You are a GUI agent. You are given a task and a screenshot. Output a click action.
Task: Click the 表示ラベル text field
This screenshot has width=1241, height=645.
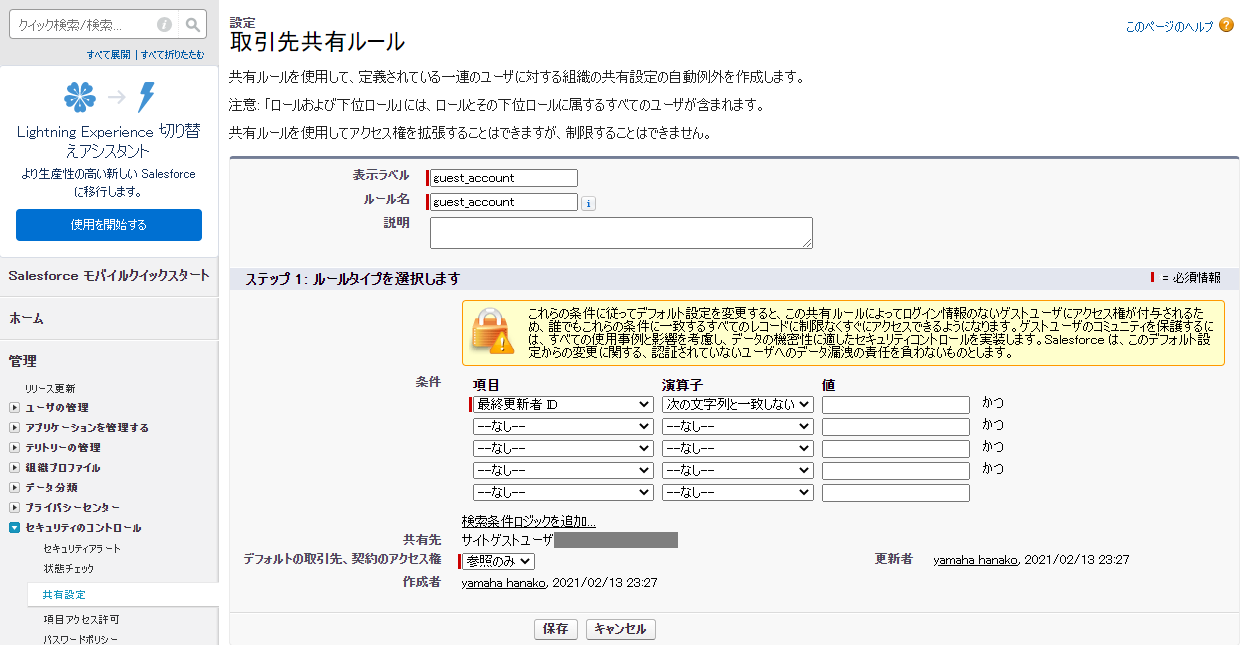(x=504, y=178)
